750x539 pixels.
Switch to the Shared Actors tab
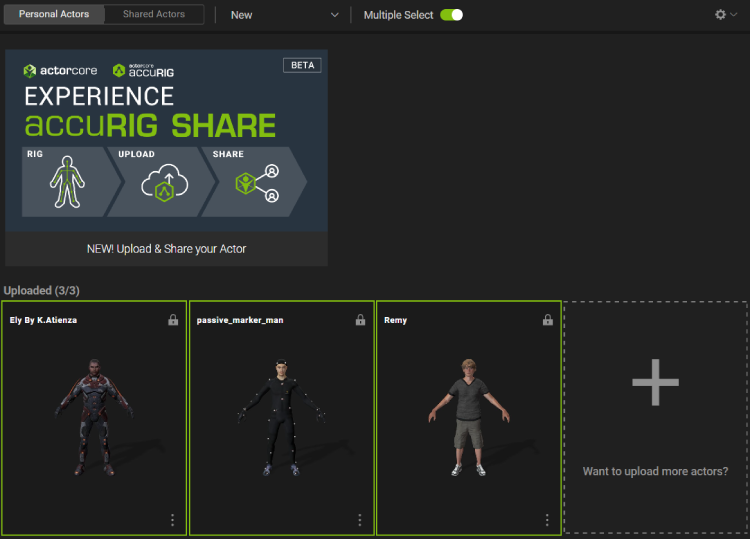coord(154,15)
